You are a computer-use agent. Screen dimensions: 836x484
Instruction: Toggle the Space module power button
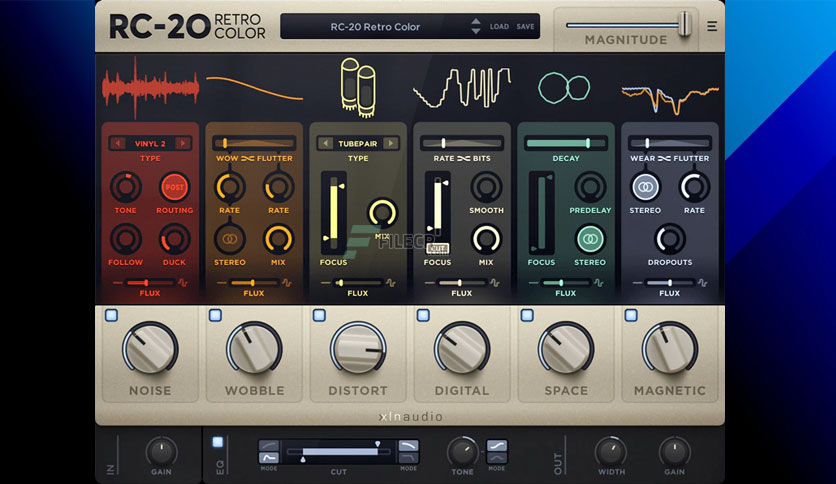coord(527,315)
